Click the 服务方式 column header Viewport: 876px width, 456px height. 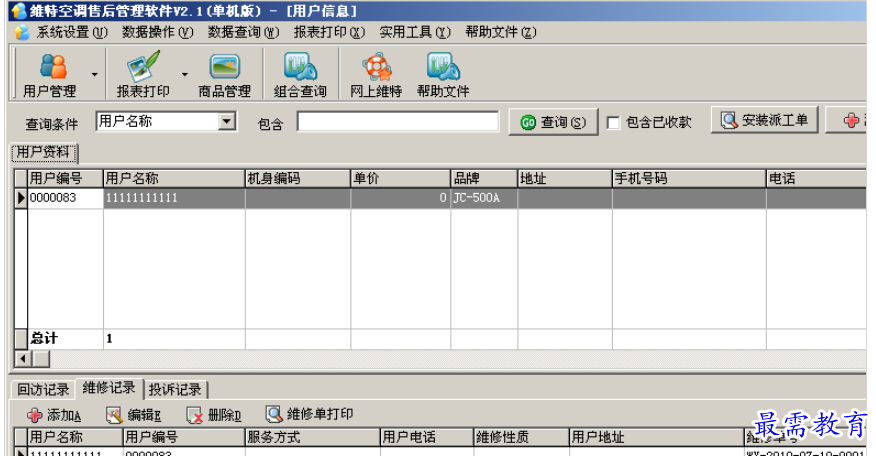[x=313, y=437]
